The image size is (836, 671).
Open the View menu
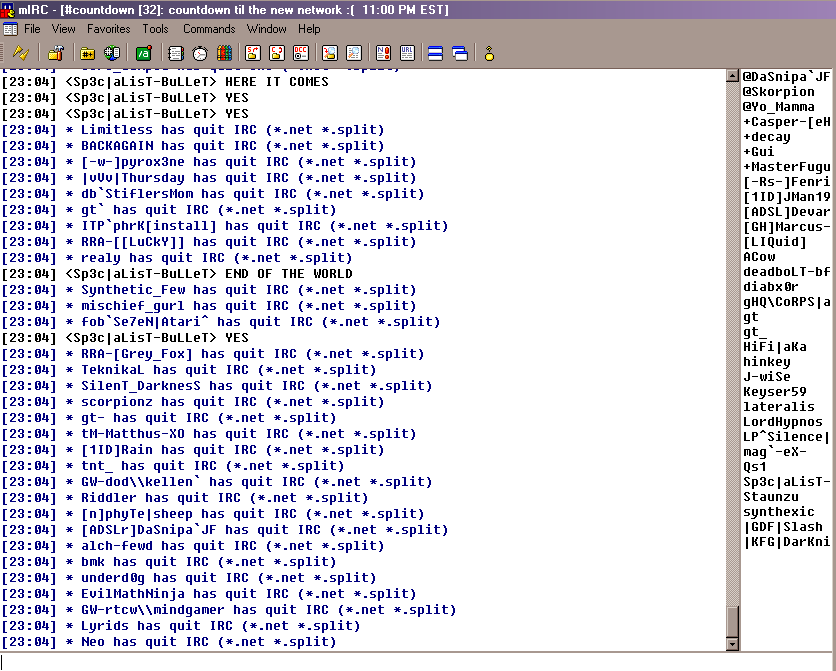tap(63, 29)
